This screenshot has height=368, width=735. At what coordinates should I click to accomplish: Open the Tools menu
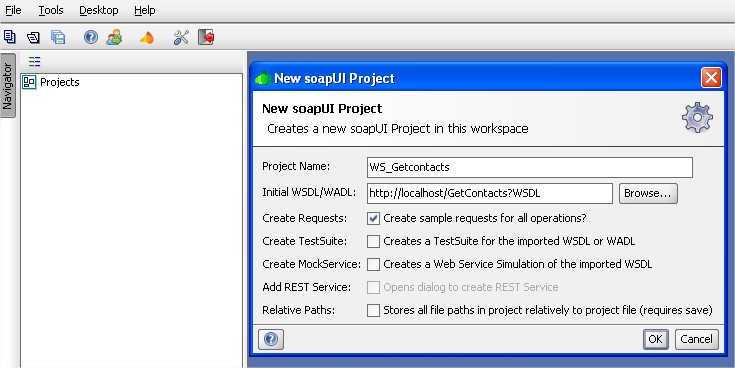51,10
